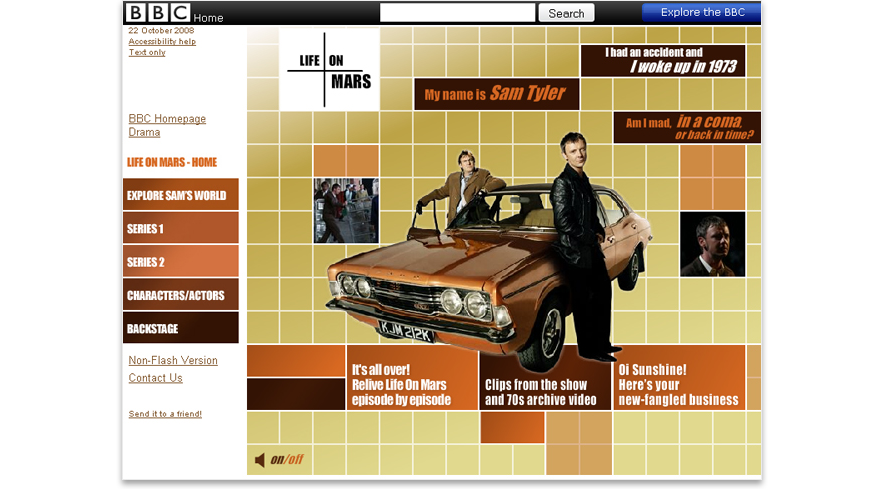This screenshot has width=883, height=489.
Task: Click Send it to a friend link
Action: tap(165, 414)
